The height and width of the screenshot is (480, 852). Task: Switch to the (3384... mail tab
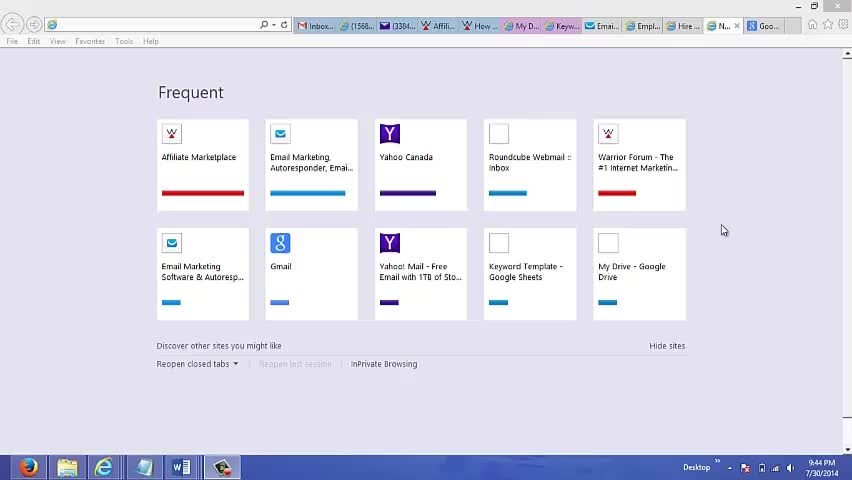point(398,26)
